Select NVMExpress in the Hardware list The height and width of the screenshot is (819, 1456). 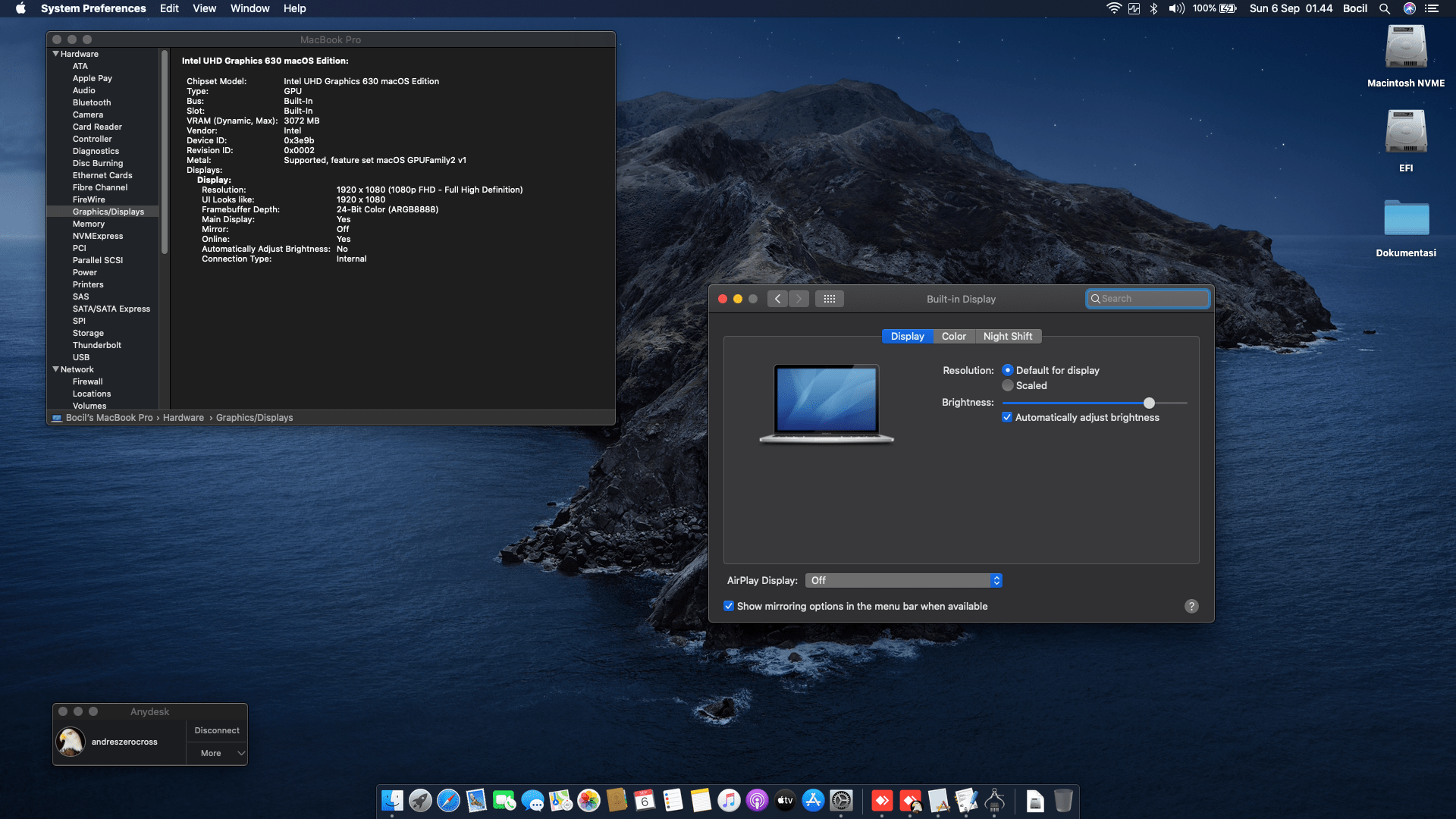pos(98,236)
